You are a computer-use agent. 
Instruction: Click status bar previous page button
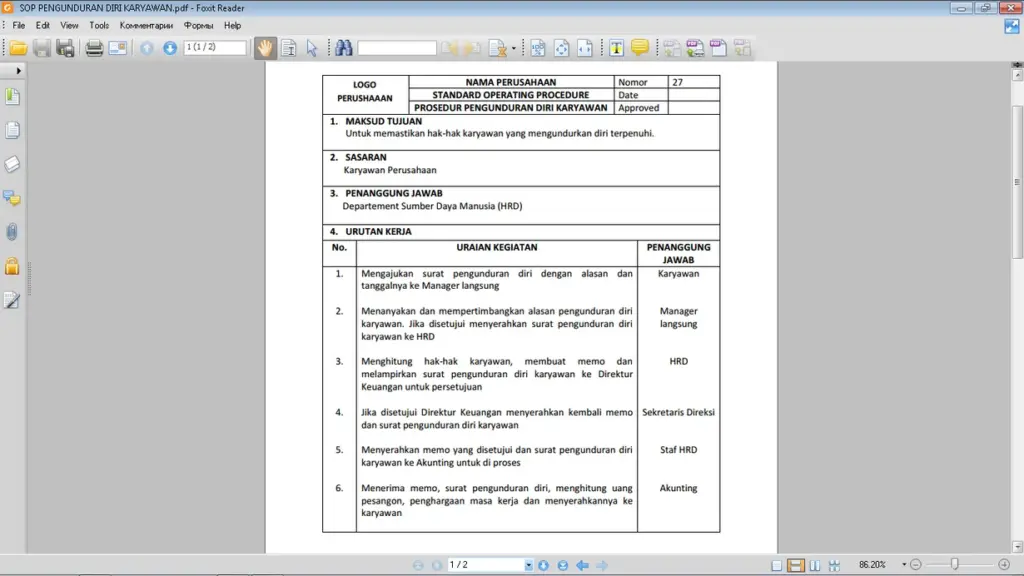pyautogui.click(x=437, y=566)
